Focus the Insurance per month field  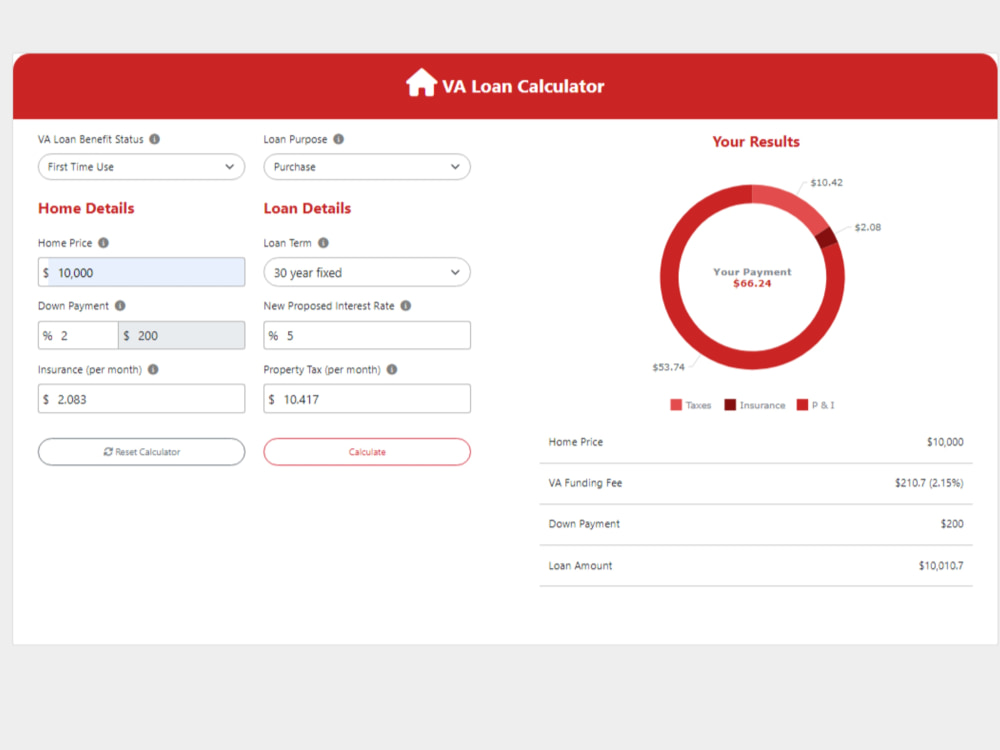(142, 399)
